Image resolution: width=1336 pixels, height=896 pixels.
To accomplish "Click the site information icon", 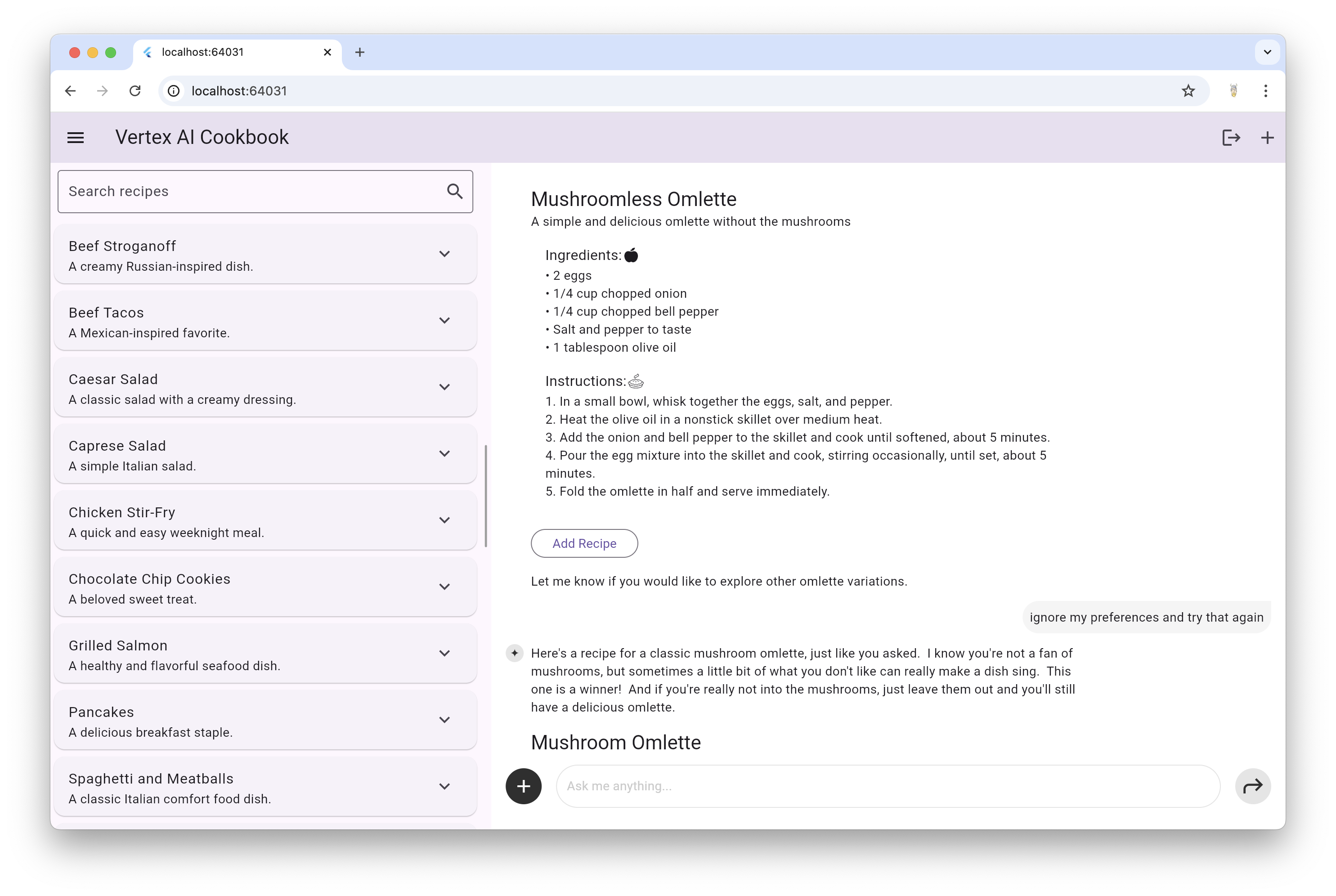I will point(174,91).
